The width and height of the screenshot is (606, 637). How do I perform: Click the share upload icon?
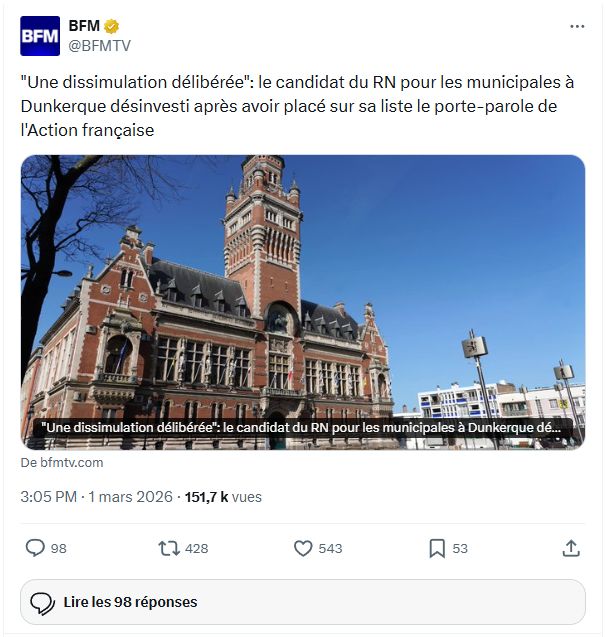571,548
